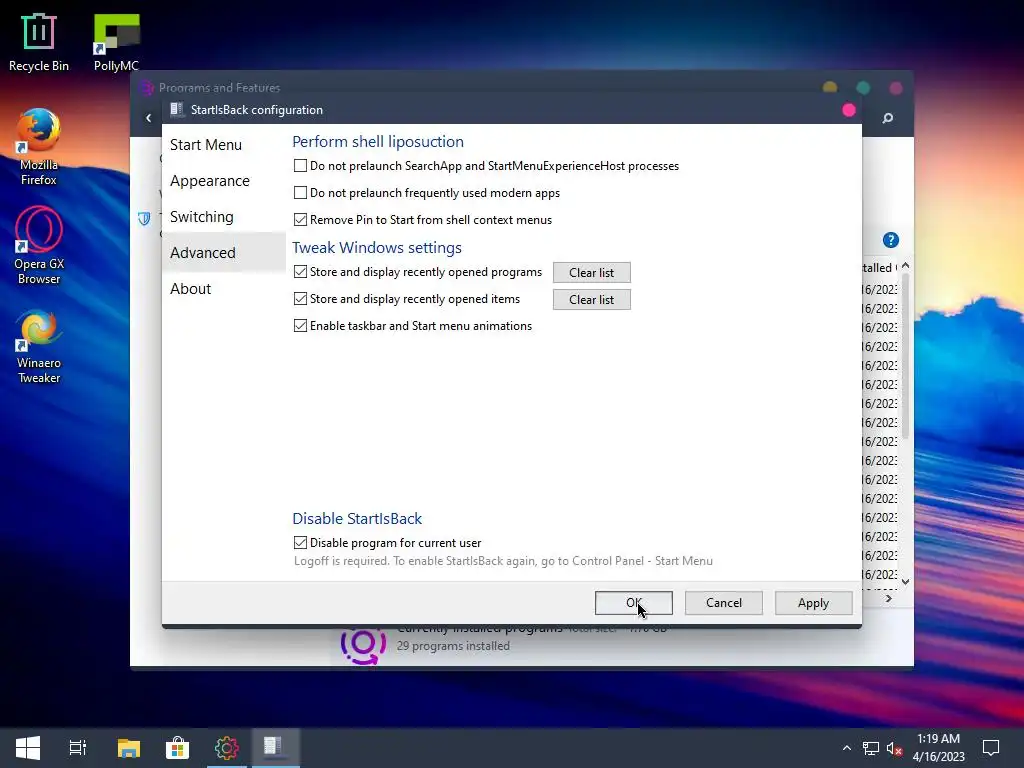The width and height of the screenshot is (1024, 768).
Task: Click the programs installed purple icon
Action: tap(363, 644)
